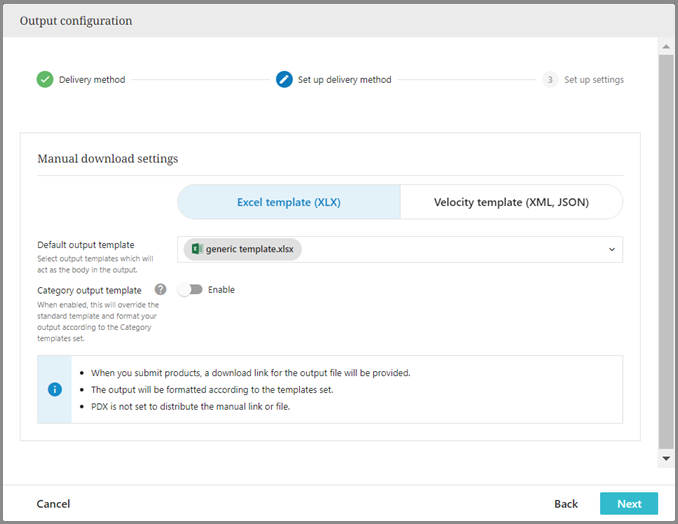This screenshot has width=678, height=524.
Task: Expand the Default output template dropdown arrow
Action: (x=611, y=250)
